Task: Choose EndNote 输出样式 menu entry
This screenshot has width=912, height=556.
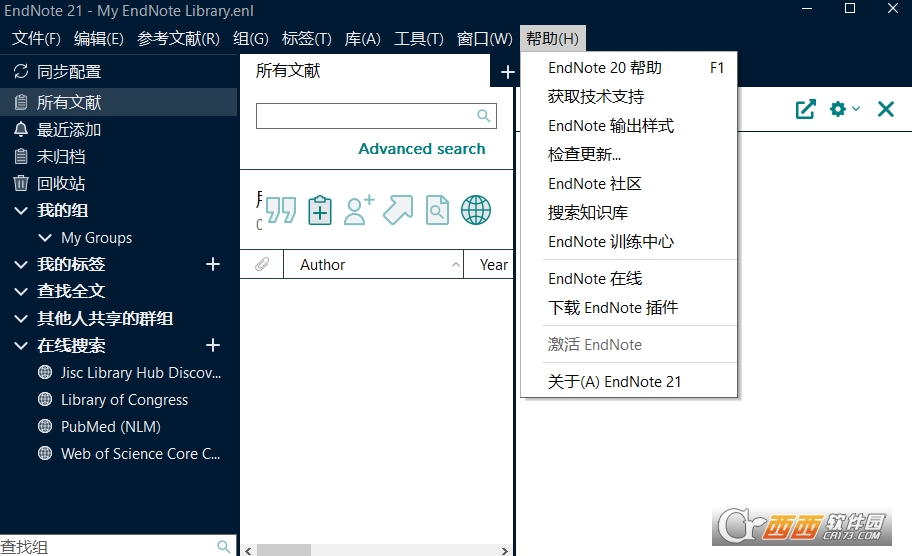Action: coord(629,126)
